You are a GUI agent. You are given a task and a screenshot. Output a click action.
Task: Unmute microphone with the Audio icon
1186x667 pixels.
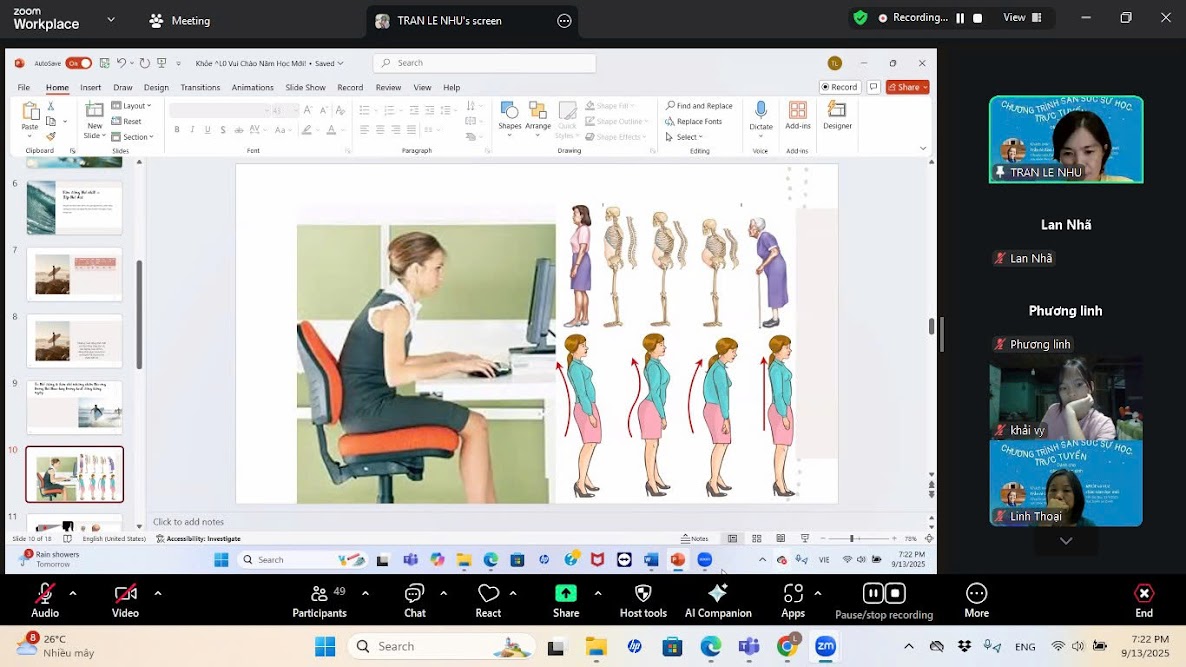point(45,594)
